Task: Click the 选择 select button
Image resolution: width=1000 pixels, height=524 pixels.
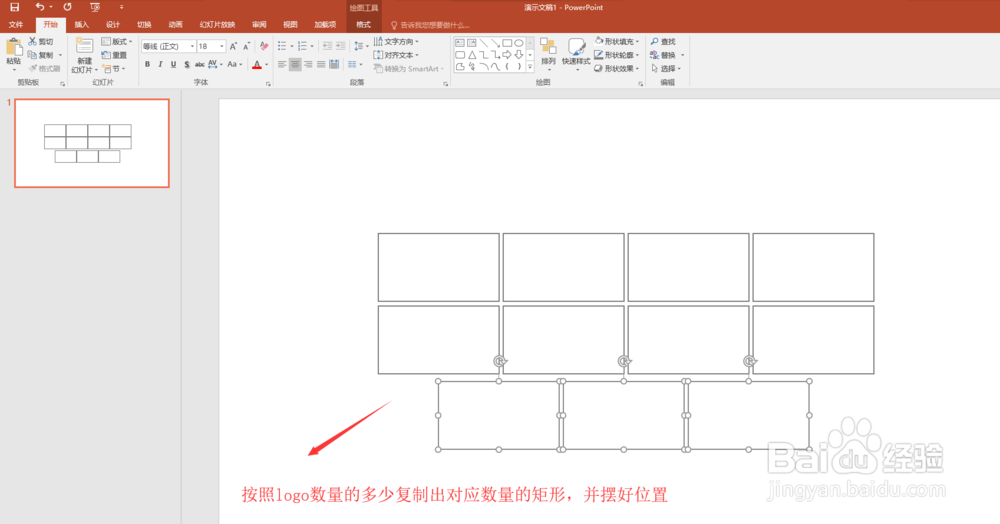Action: 666,68
